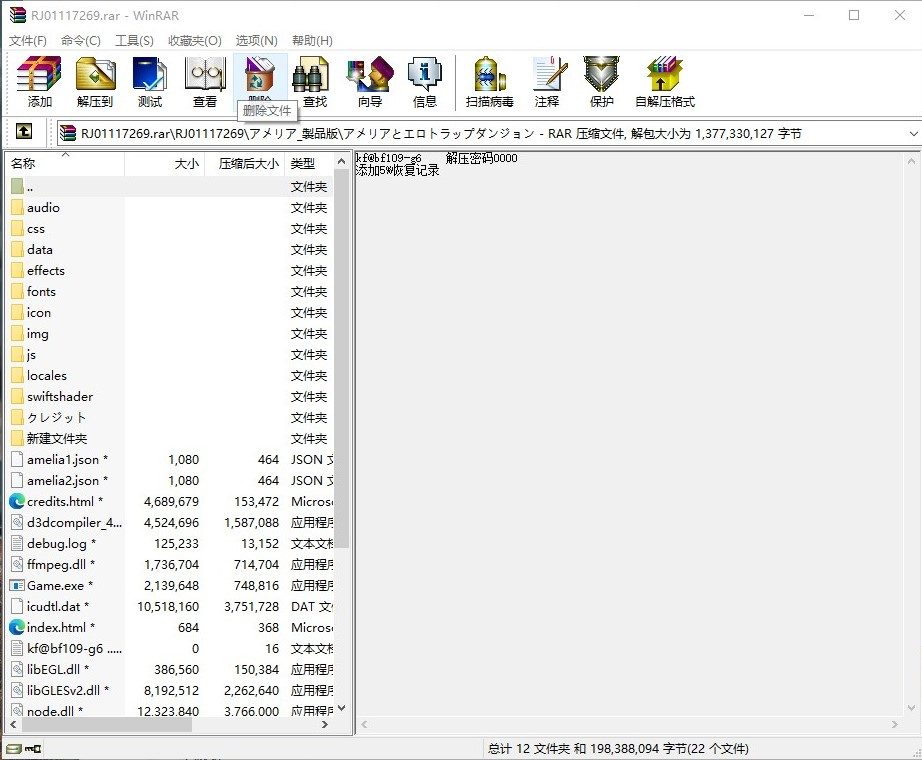This screenshot has width=922, height=760.
Task: Open the File (文件) menu
Action: click(28, 41)
